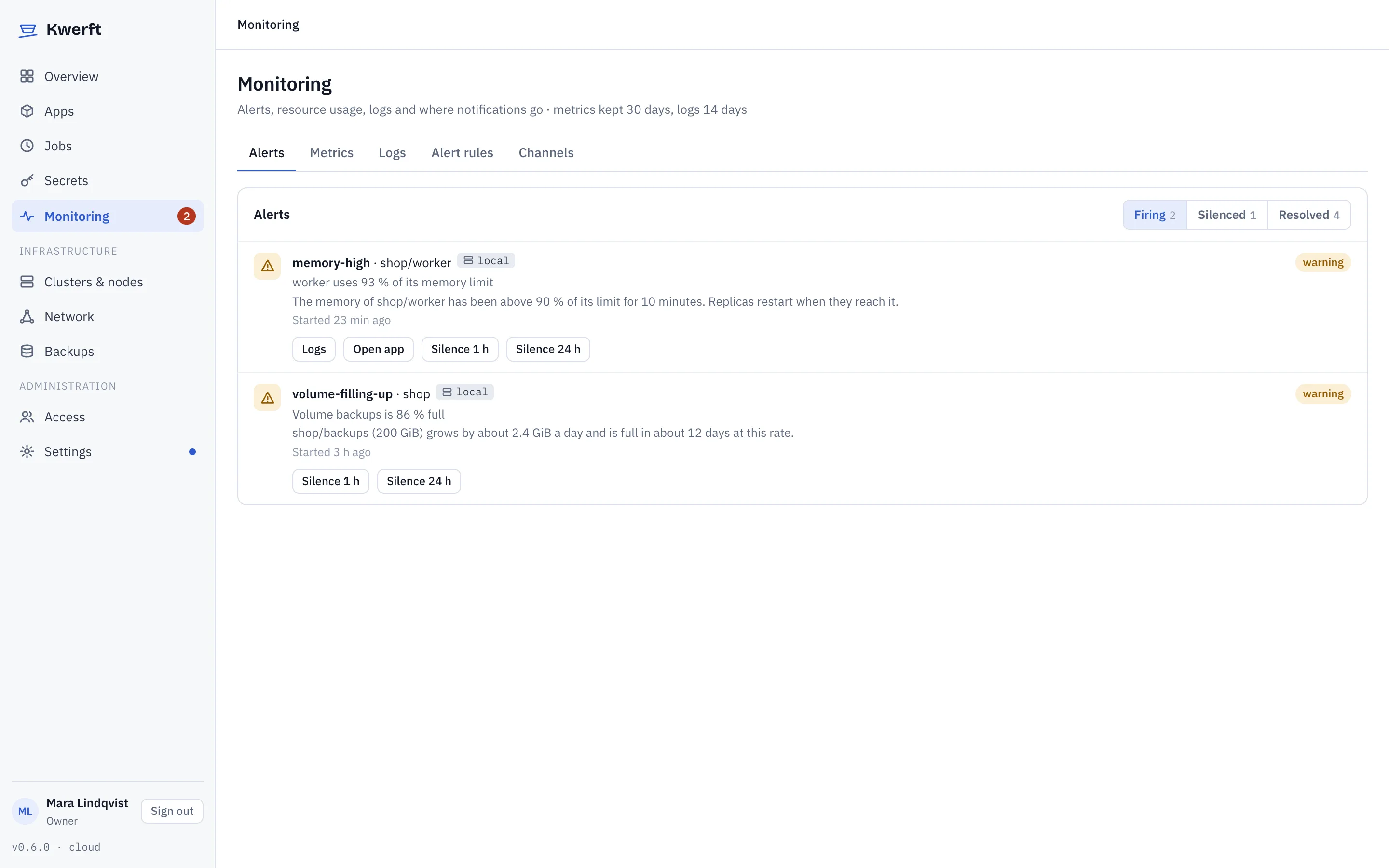This screenshot has height=868, width=1389.
Task: Select the Alerts tab
Action: (266, 153)
